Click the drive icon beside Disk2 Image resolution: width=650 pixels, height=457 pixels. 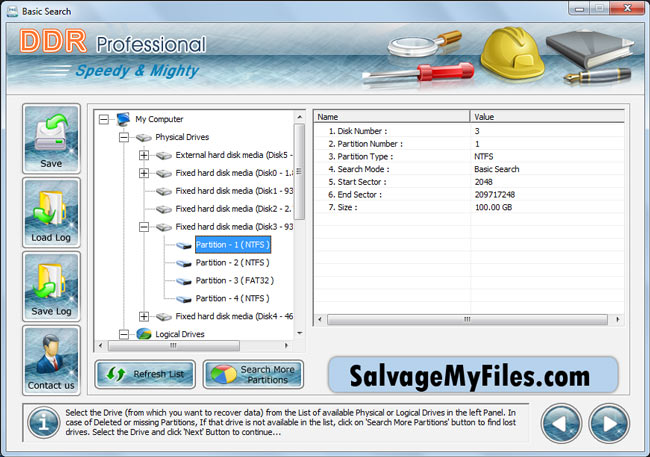[164, 209]
